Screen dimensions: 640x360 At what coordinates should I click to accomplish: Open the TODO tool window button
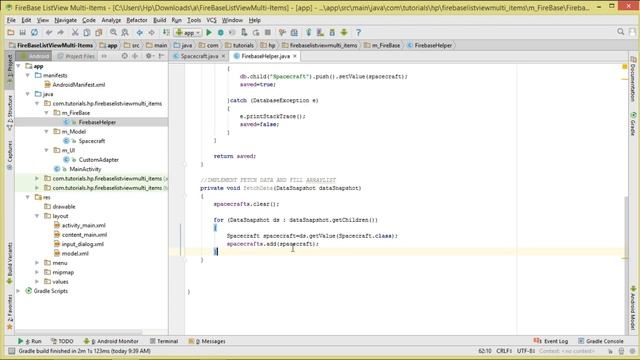tap(62, 341)
